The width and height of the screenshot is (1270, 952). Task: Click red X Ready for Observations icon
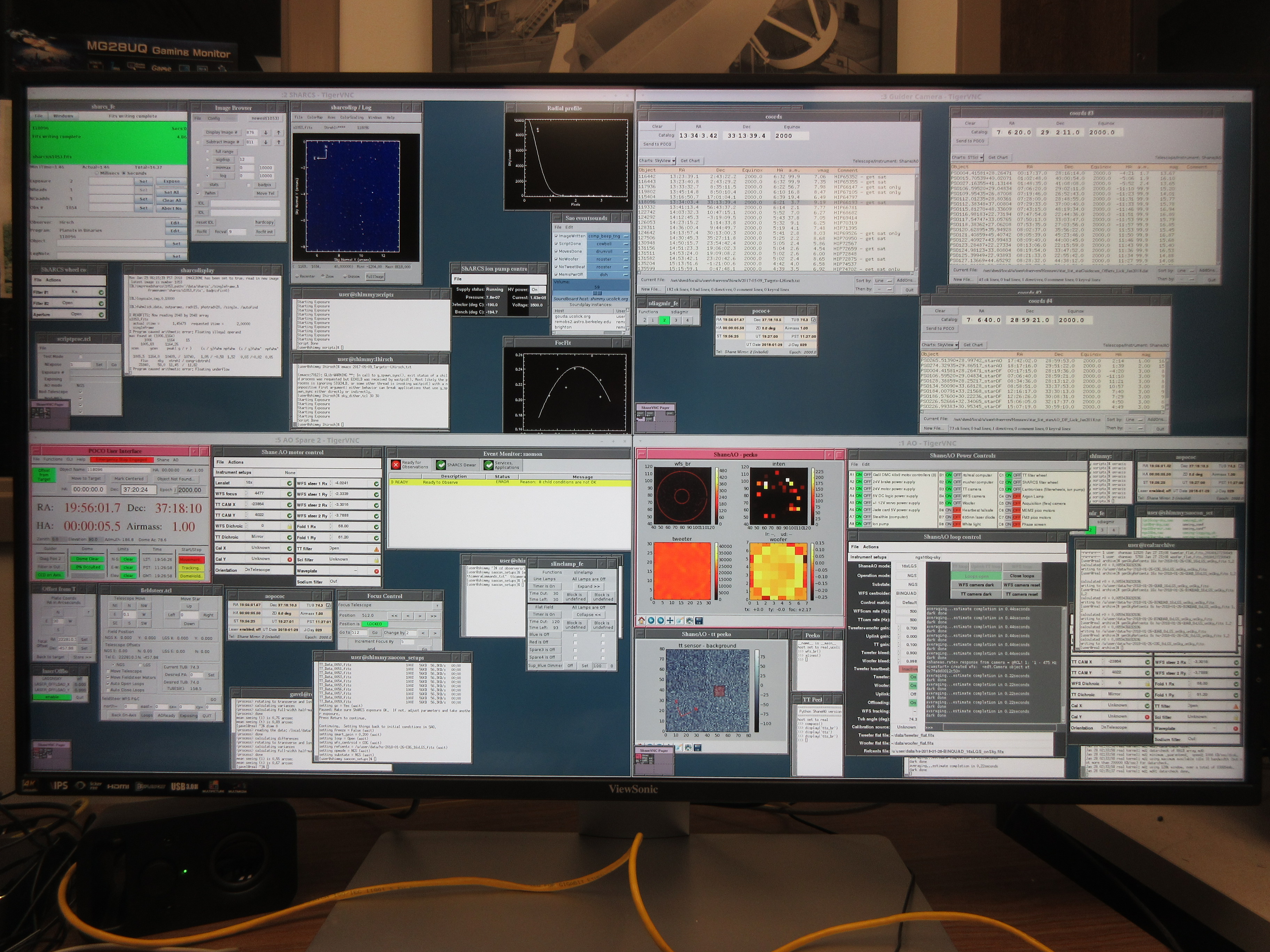pos(395,464)
